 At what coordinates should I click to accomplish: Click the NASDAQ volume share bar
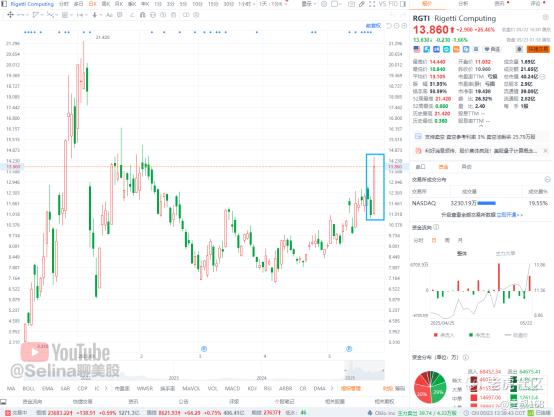[487, 203]
